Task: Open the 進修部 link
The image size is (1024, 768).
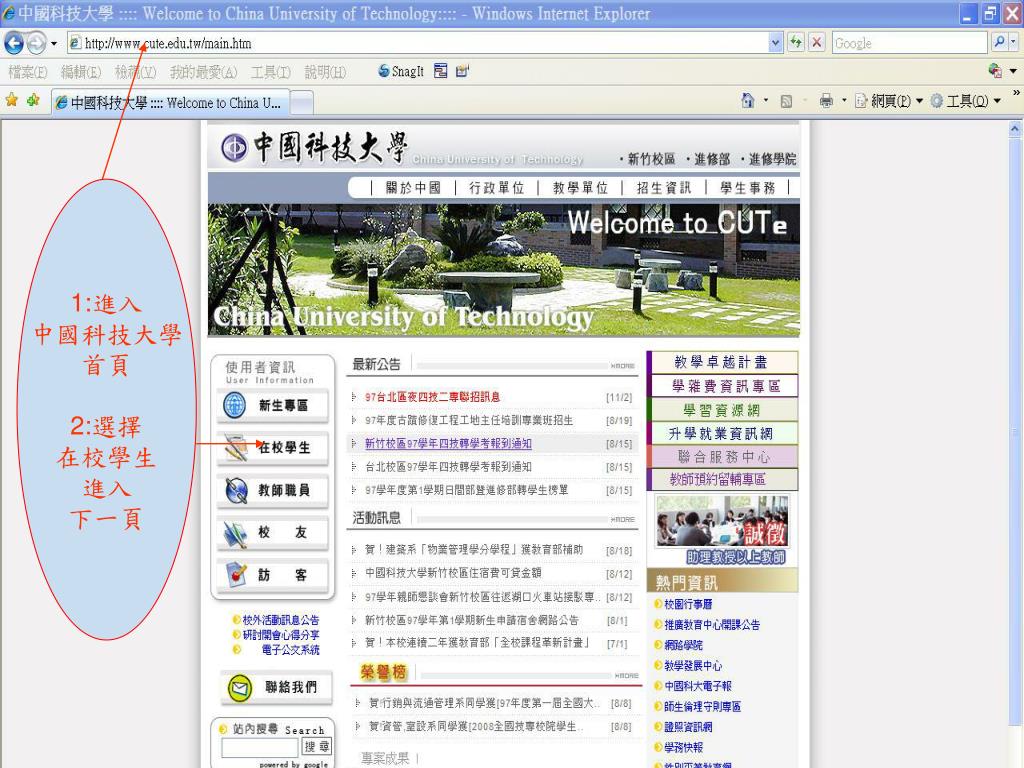Action: pos(712,159)
